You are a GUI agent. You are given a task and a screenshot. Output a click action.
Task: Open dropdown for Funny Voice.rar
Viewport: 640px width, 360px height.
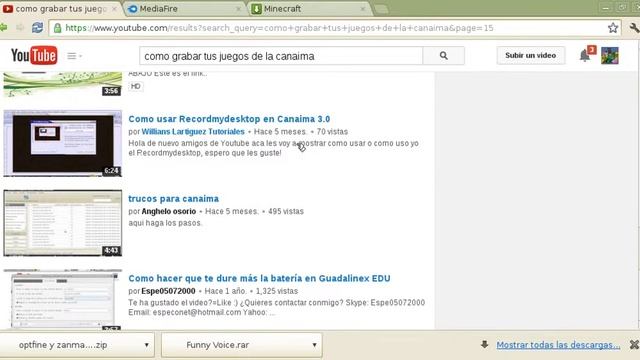(314, 345)
